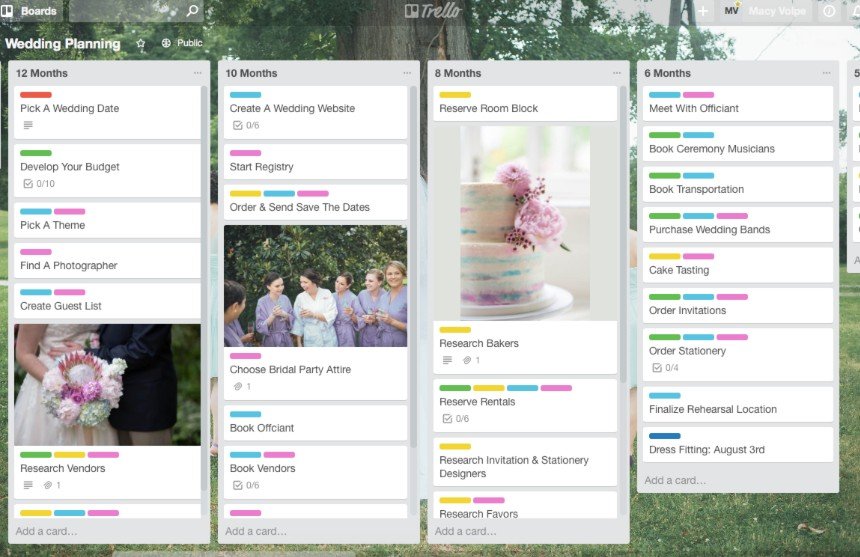Viewport: 860px width, 557px height.
Task: Click the plus create icon in header
Action: click(x=703, y=11)
